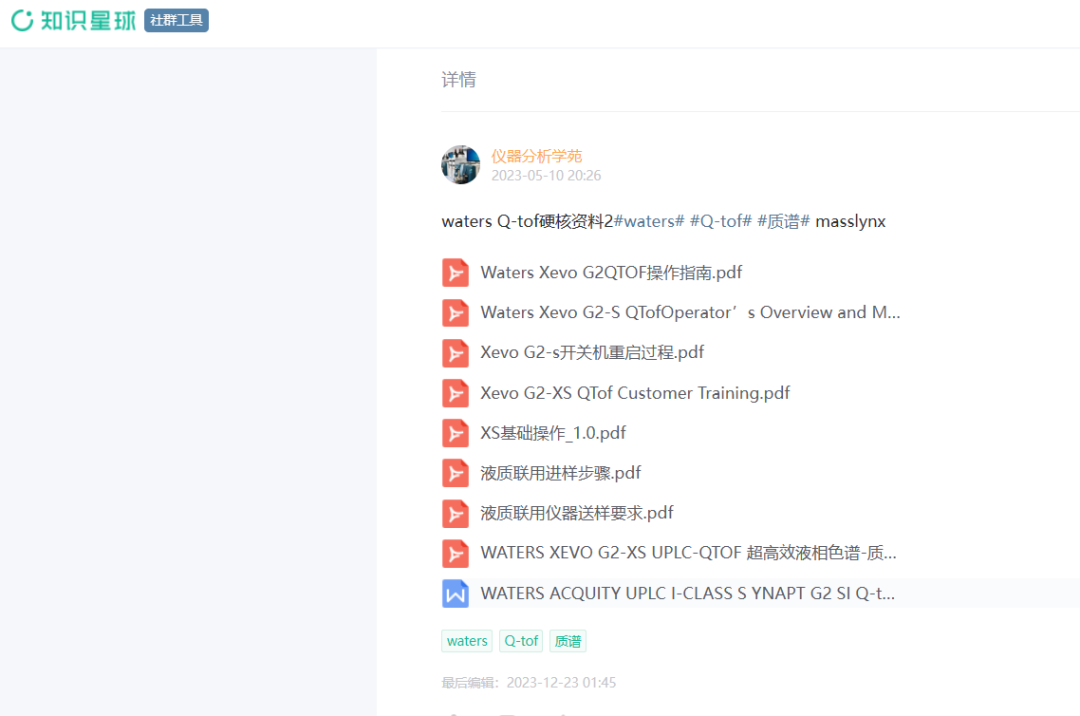Click the PDF icon for Waters Xevo G2-S QTofOperator's Overview
Image resolution: width=1080 pixels, height=716 pixels.
[x=455, y=313]
